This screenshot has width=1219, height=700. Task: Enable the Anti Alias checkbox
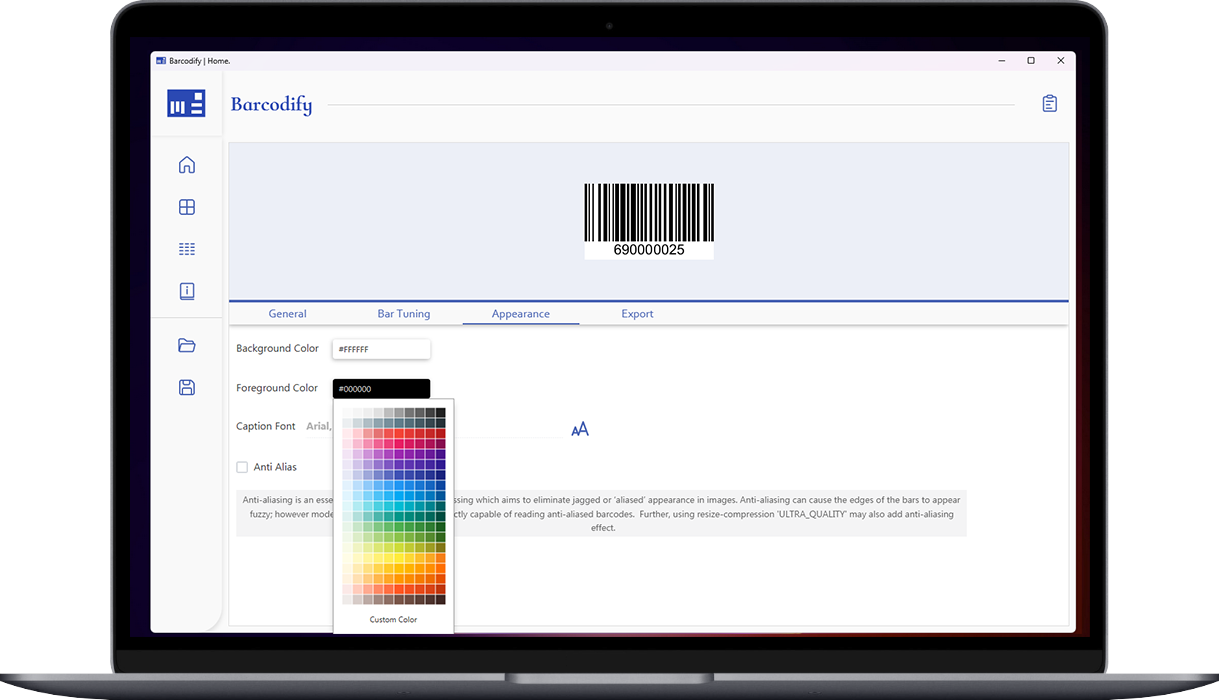(x=241, y=466)
